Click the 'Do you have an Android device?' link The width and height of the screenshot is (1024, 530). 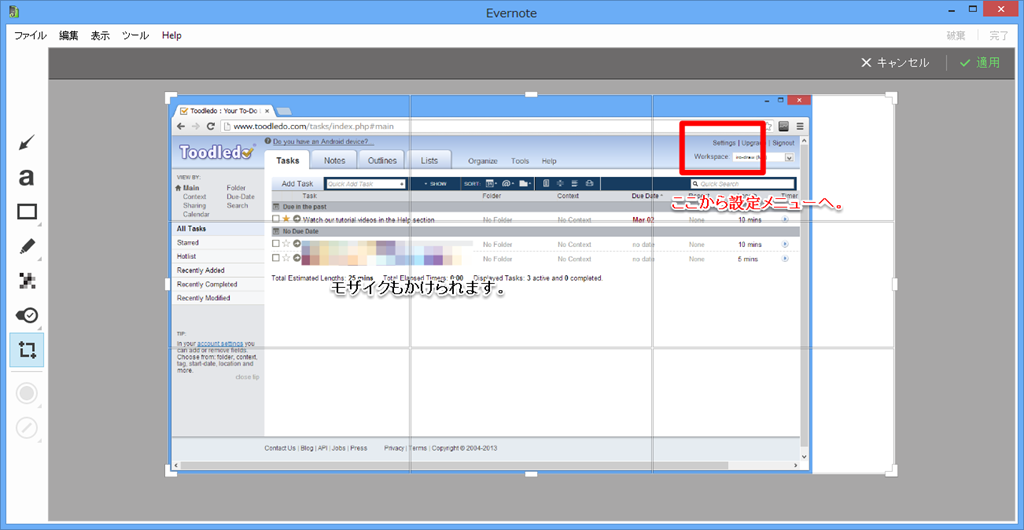tap(323, 142)
